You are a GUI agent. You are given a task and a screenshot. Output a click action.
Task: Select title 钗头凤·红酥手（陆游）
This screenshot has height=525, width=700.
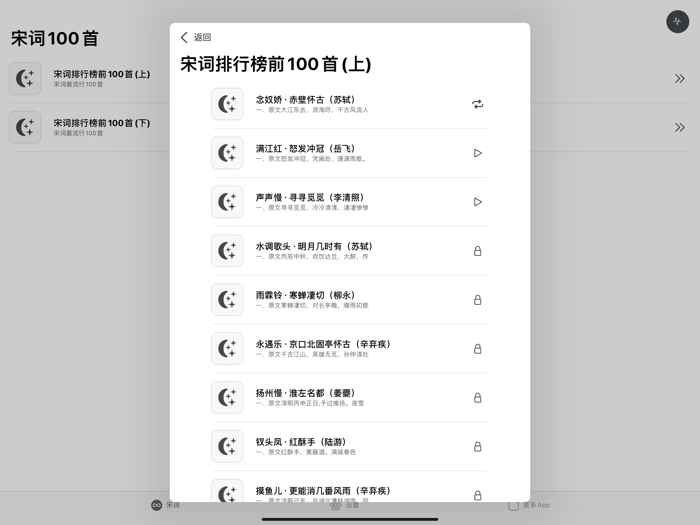301,442
